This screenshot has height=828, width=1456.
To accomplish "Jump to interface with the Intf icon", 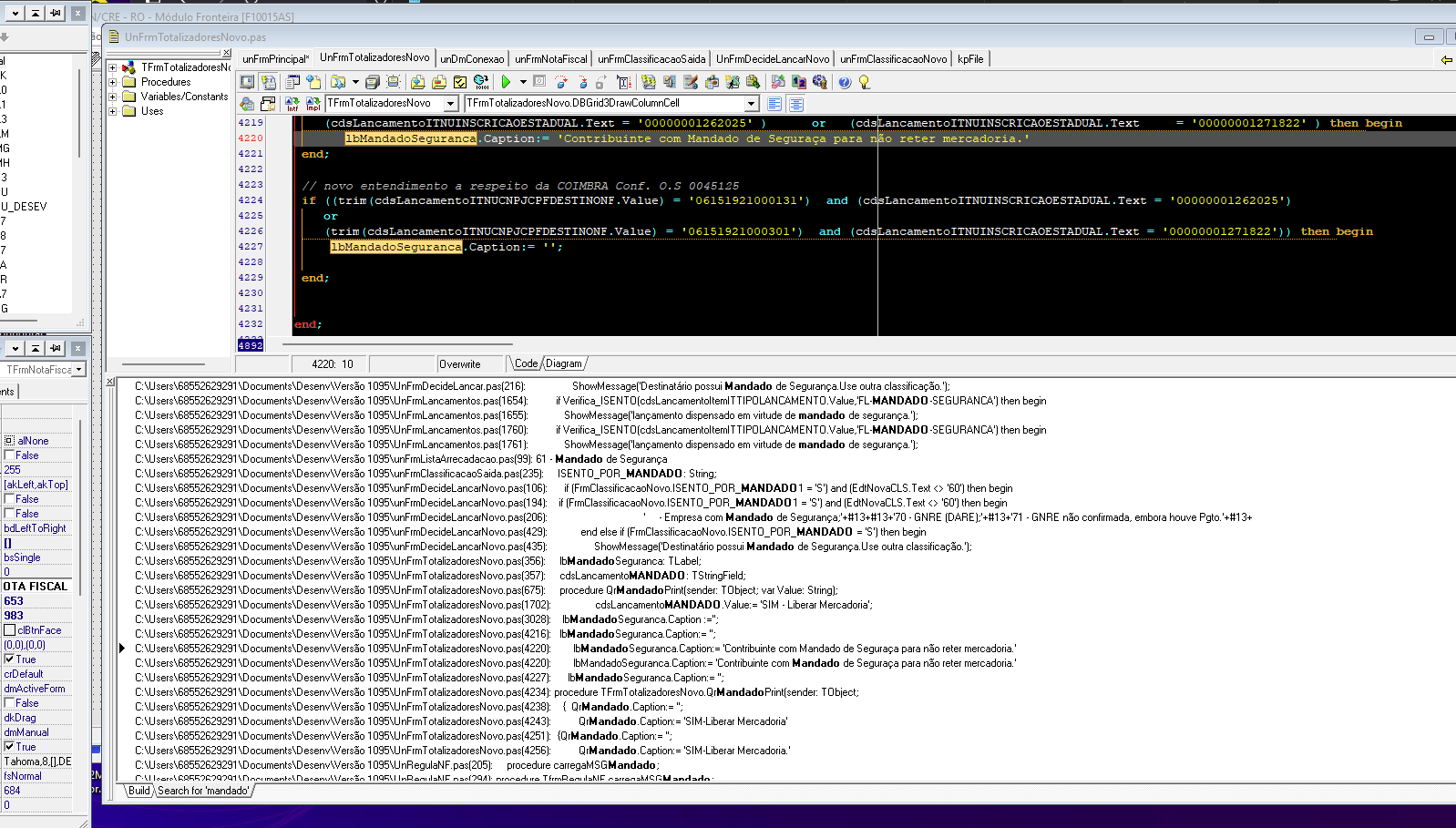I will 292,104.
